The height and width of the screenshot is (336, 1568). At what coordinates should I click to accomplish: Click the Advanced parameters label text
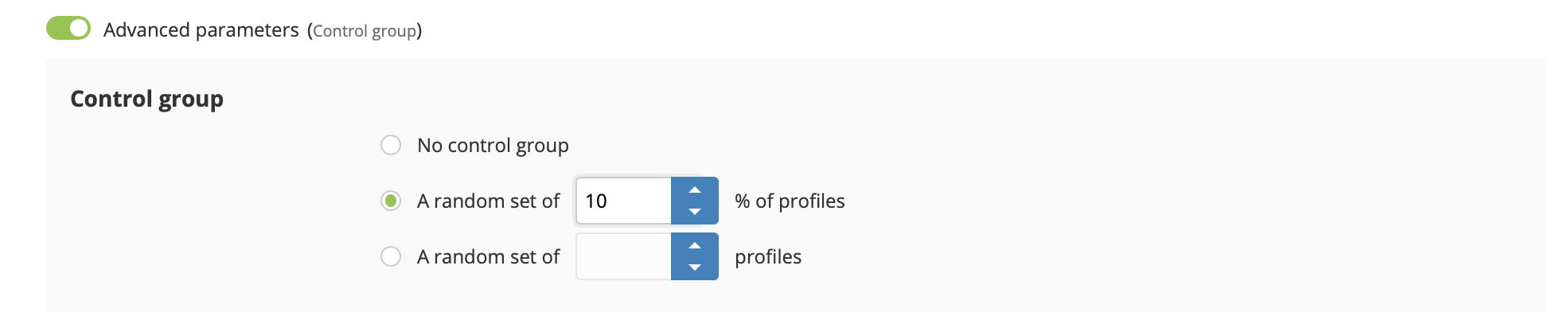(x=201, y=30)
